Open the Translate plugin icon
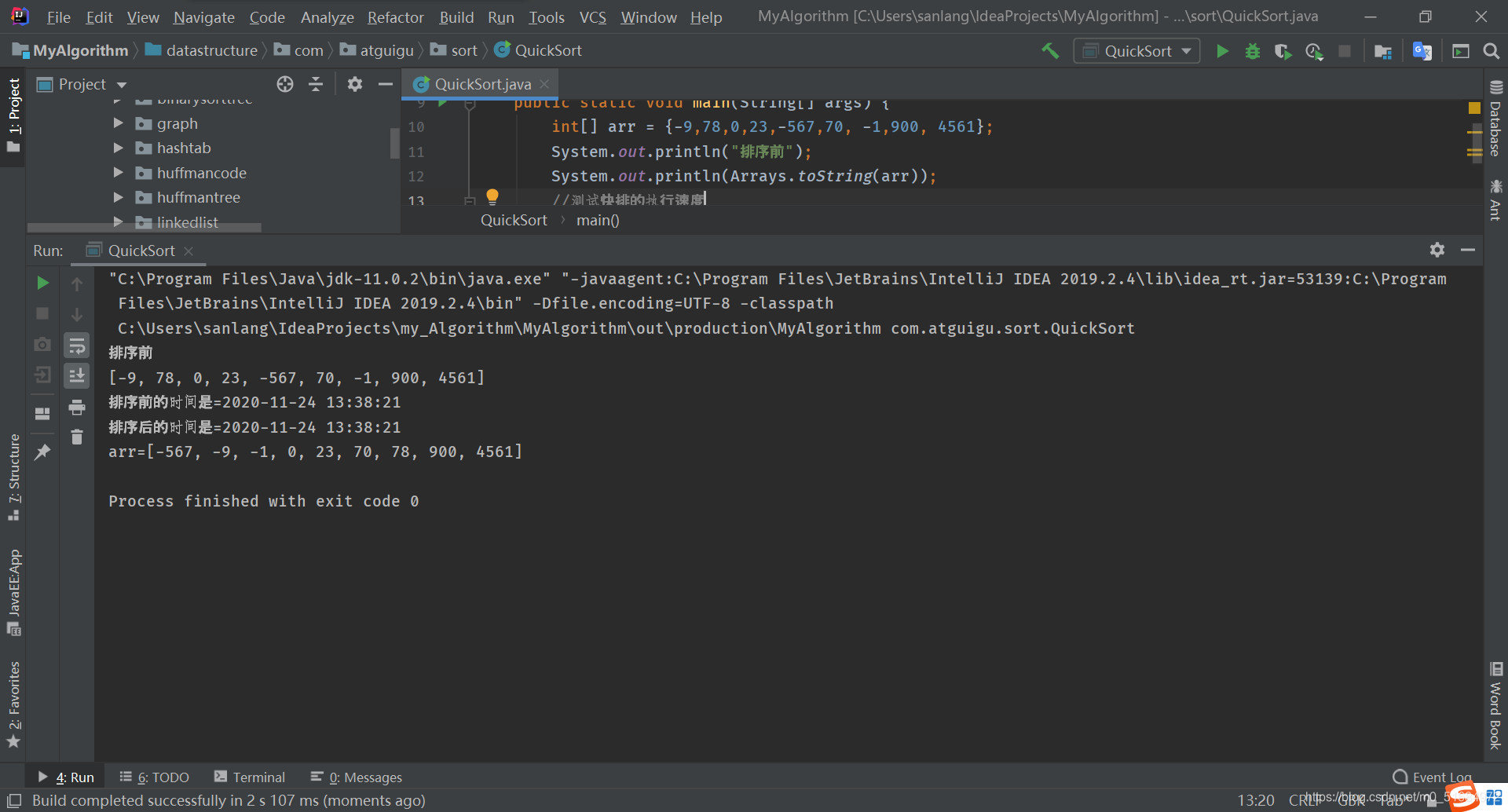The width and height of the screenshot is (1508, 812). tap(1422, 51)
